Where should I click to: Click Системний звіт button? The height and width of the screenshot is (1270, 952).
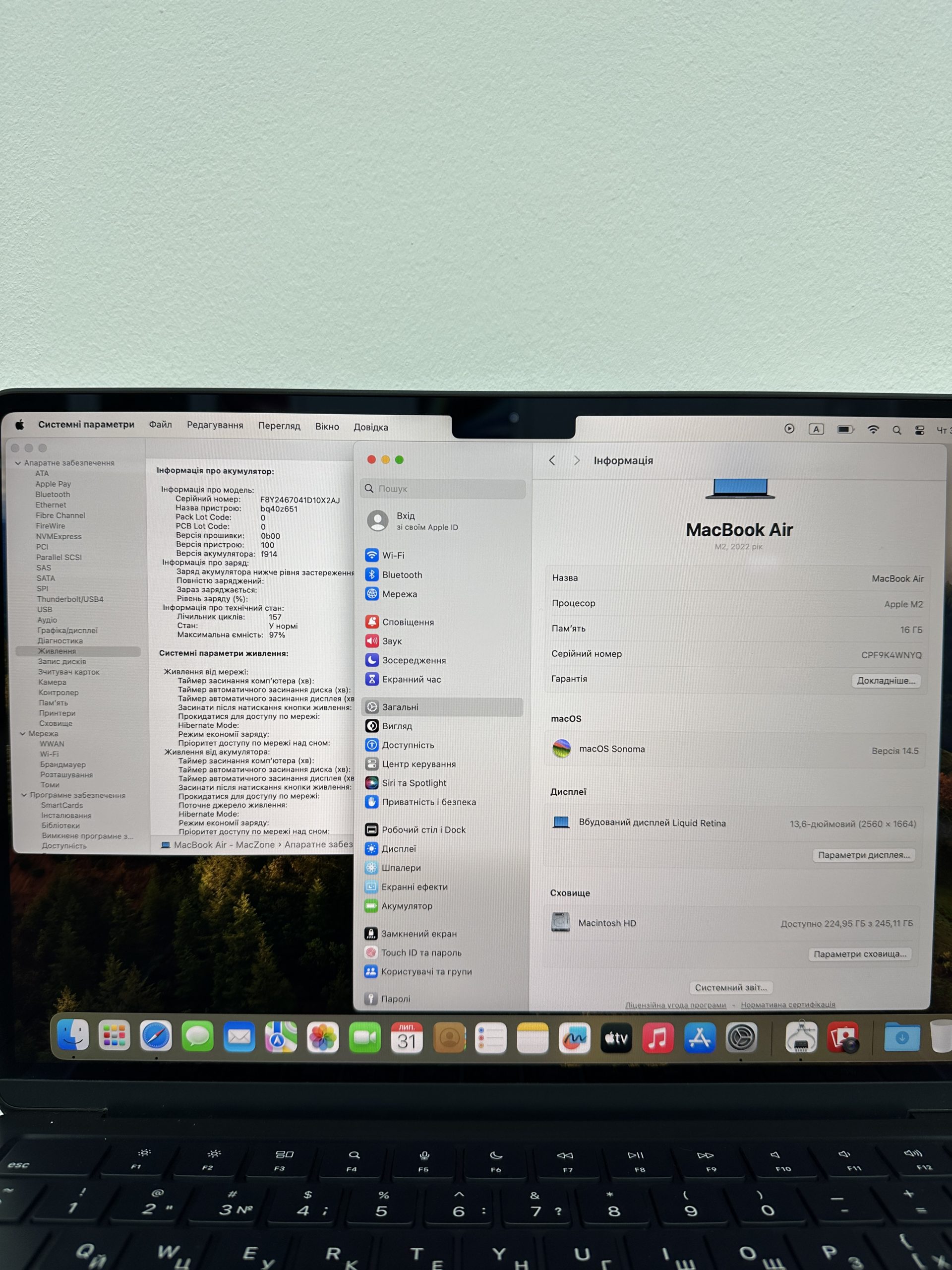pos(730,988)
